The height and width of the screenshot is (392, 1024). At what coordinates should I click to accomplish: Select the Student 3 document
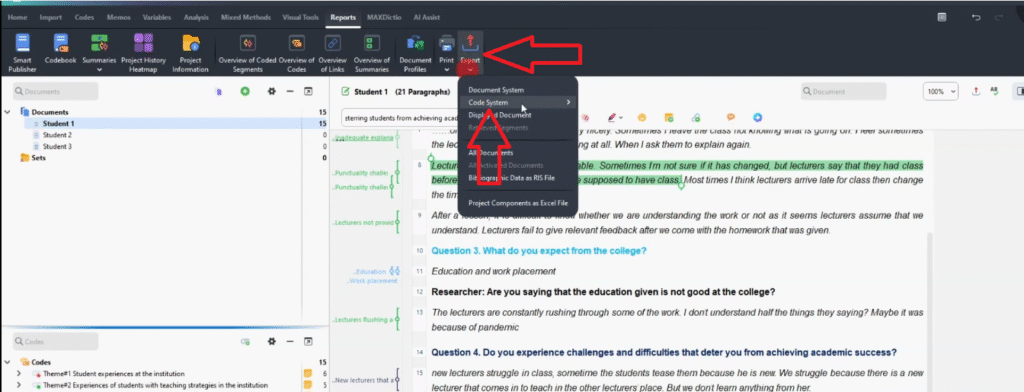coord(57,146)
